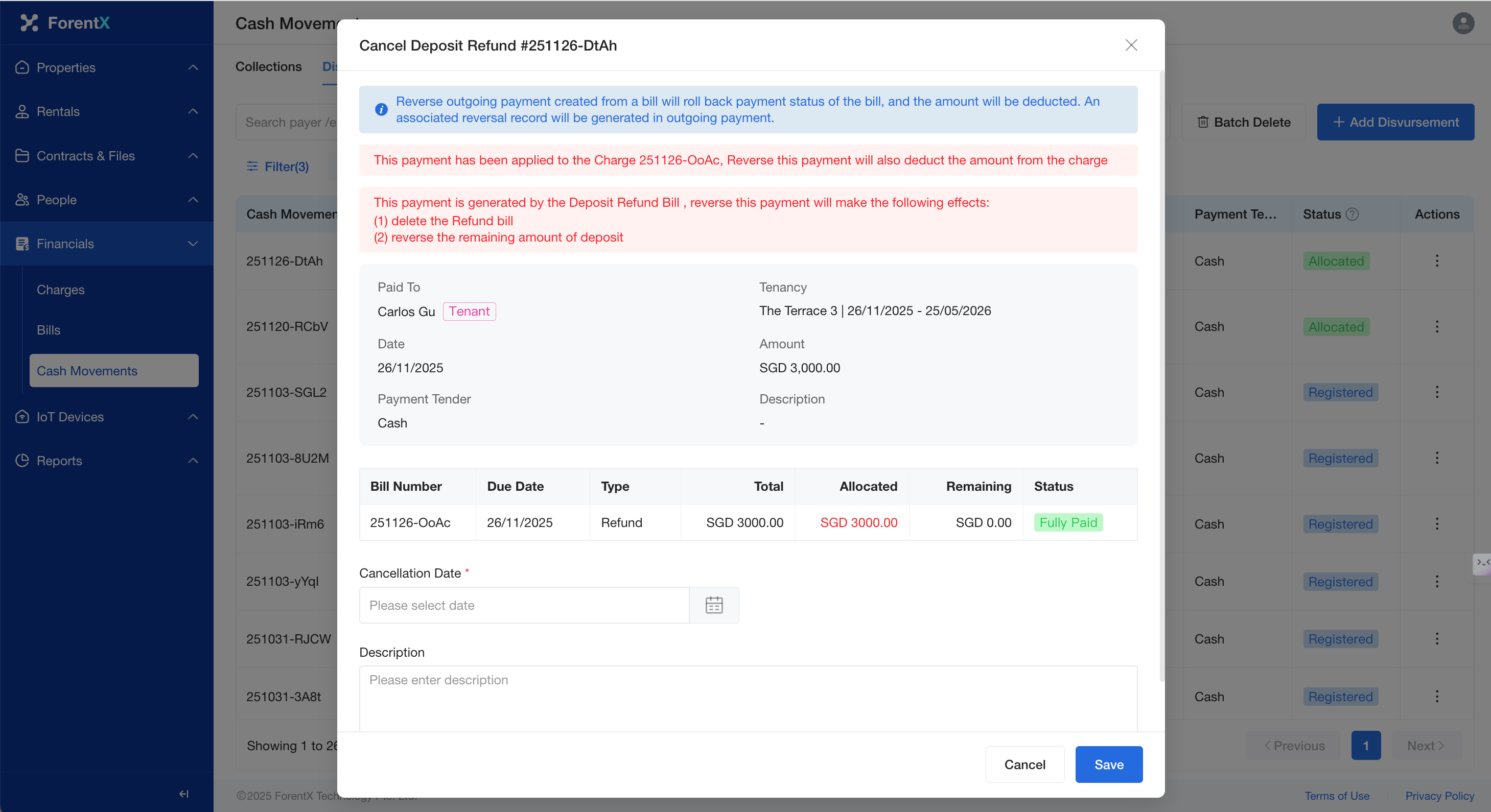The height and width of the screenshot is (812, 1491).
Task: Click the ForentX logo icon
Action: point(29,22)
